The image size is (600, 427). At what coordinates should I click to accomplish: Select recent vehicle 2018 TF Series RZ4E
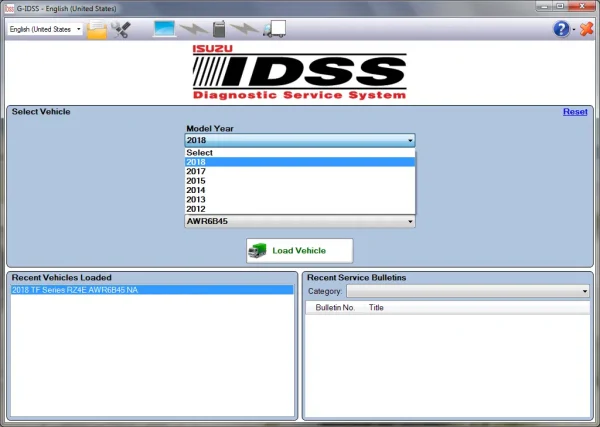152,290
